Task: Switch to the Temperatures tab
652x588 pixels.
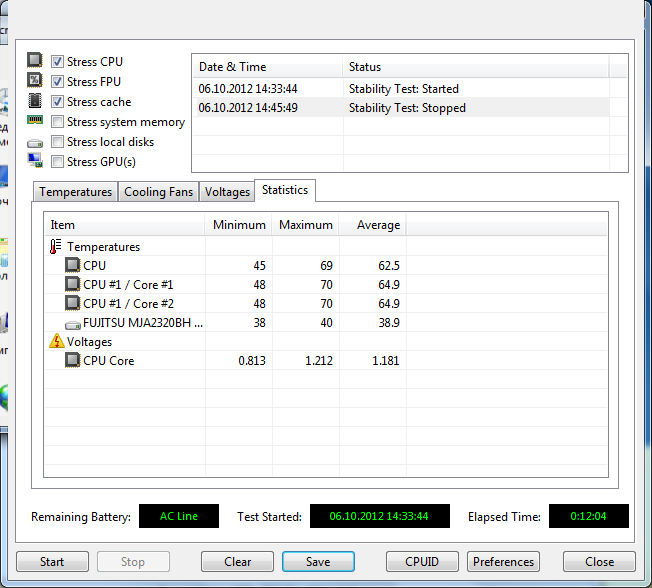Action: coord(75,192)
